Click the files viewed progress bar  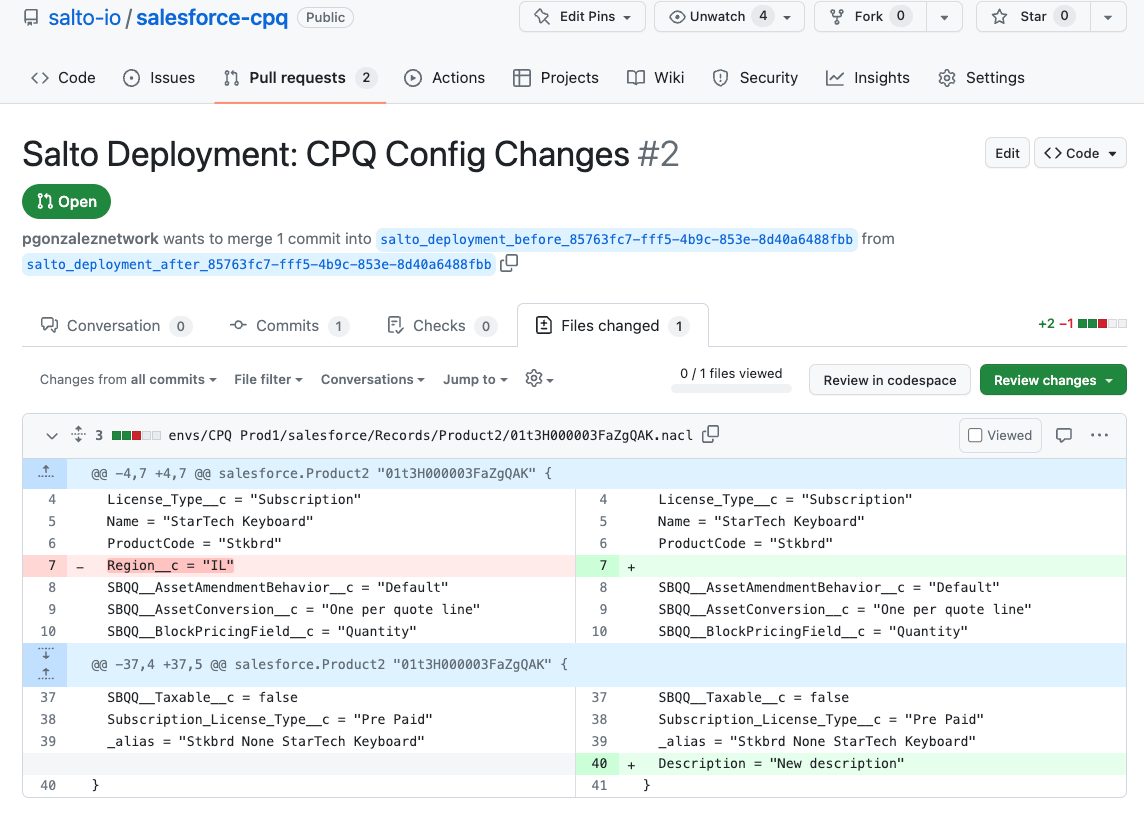pyautogui.click(x=731, y=389)
